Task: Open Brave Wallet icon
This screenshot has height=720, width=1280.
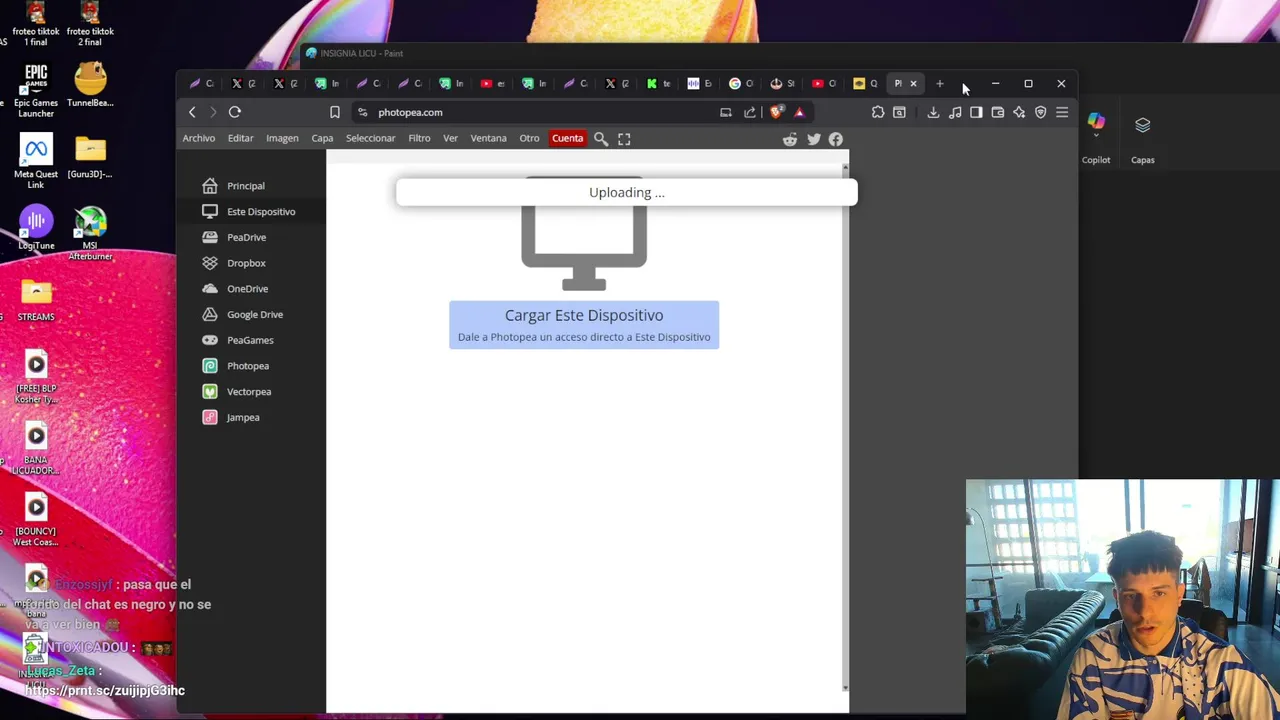Action: coord(998,112)
